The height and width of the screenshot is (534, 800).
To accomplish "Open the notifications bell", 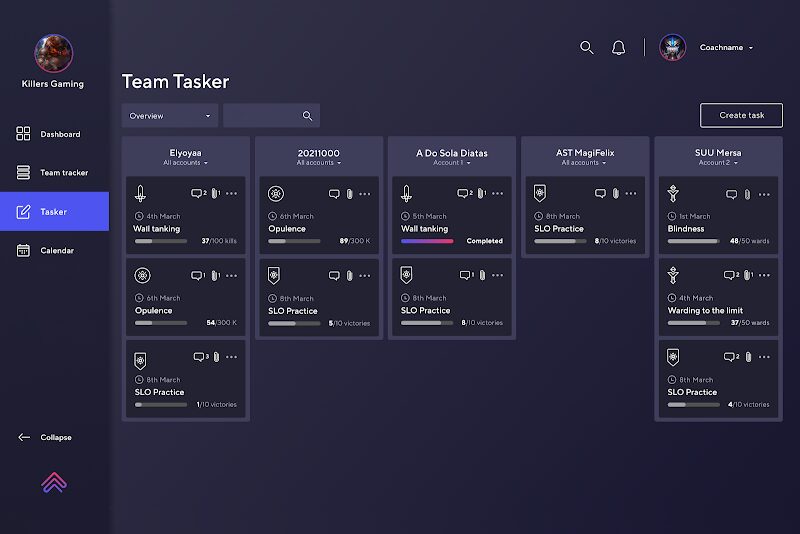I will 618,47.
